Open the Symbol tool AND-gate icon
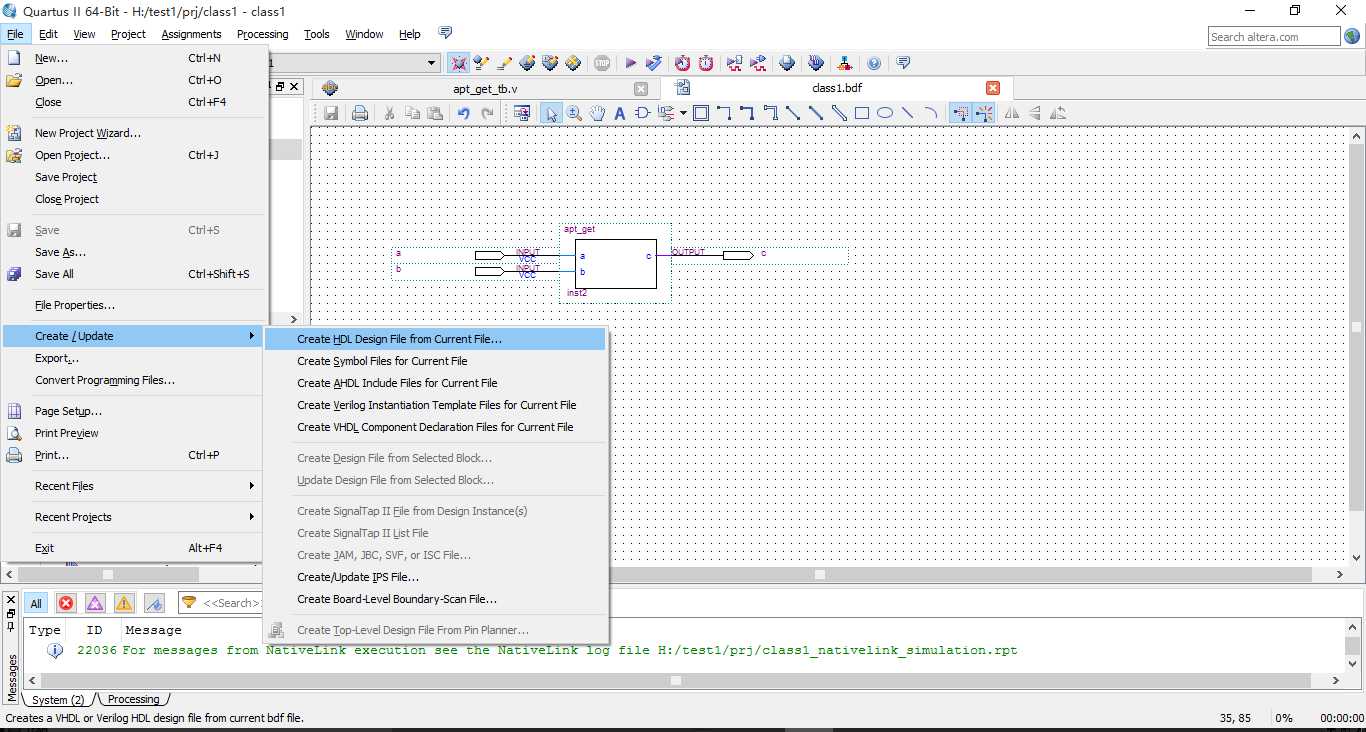1366x732 pixels. (x=642, y=113)
